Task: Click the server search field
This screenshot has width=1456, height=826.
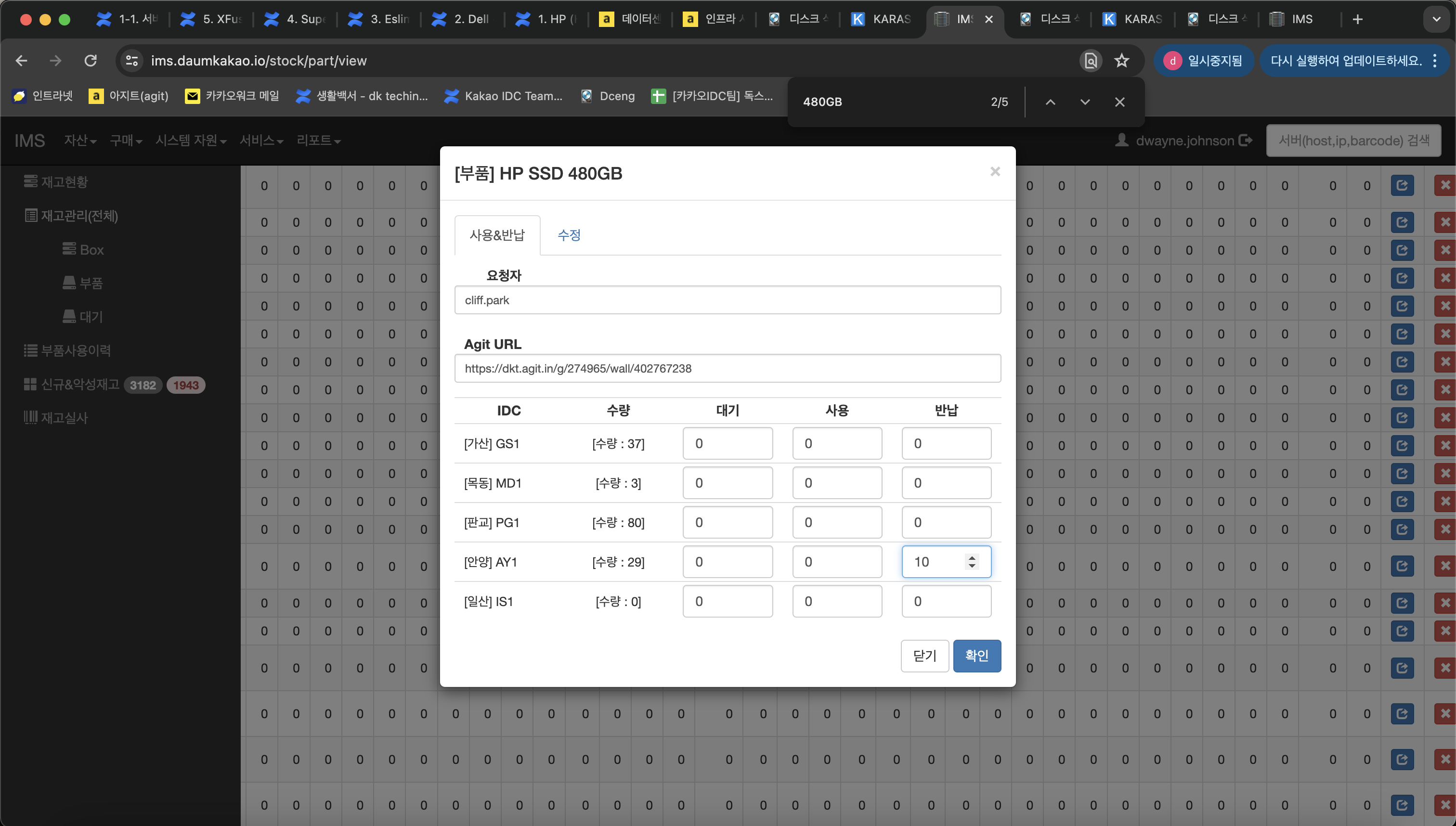Action: pos(1353,140)
